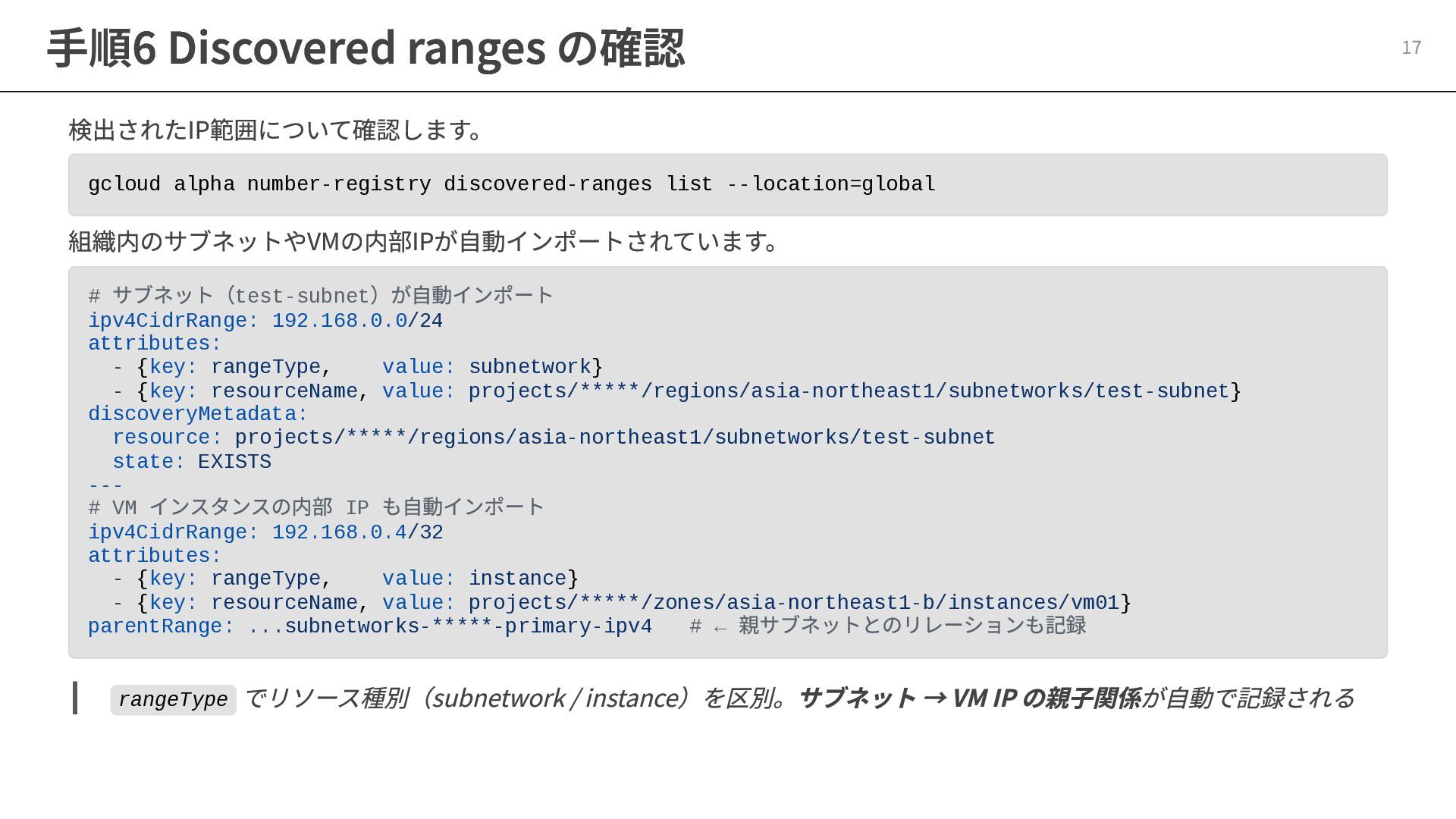Click the '# サブネット（test-subnet）' comment line
The image size is (1456, 819).
point(321,296)
